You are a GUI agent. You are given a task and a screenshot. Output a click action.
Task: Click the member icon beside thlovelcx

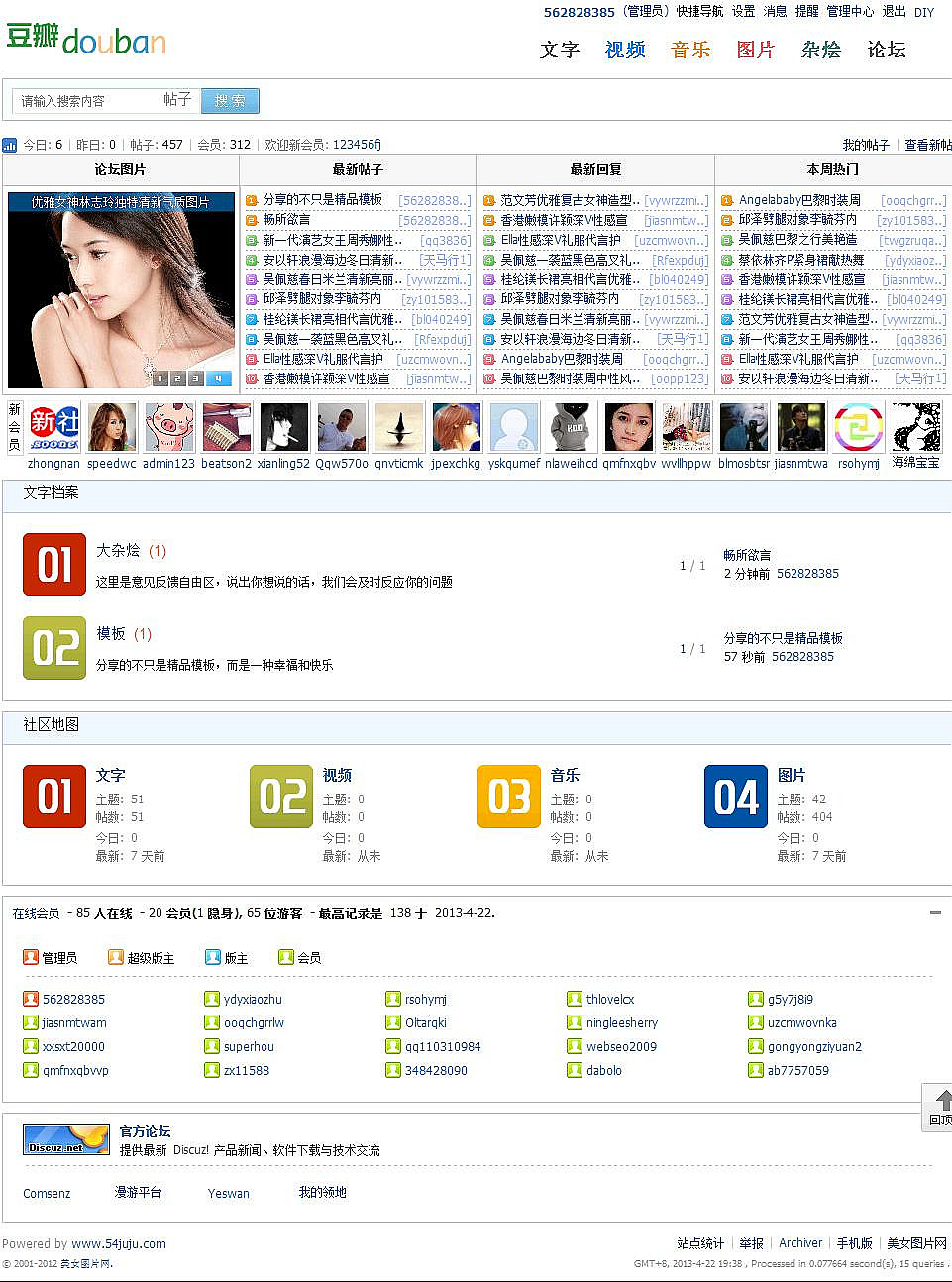(x=575, y=999)
